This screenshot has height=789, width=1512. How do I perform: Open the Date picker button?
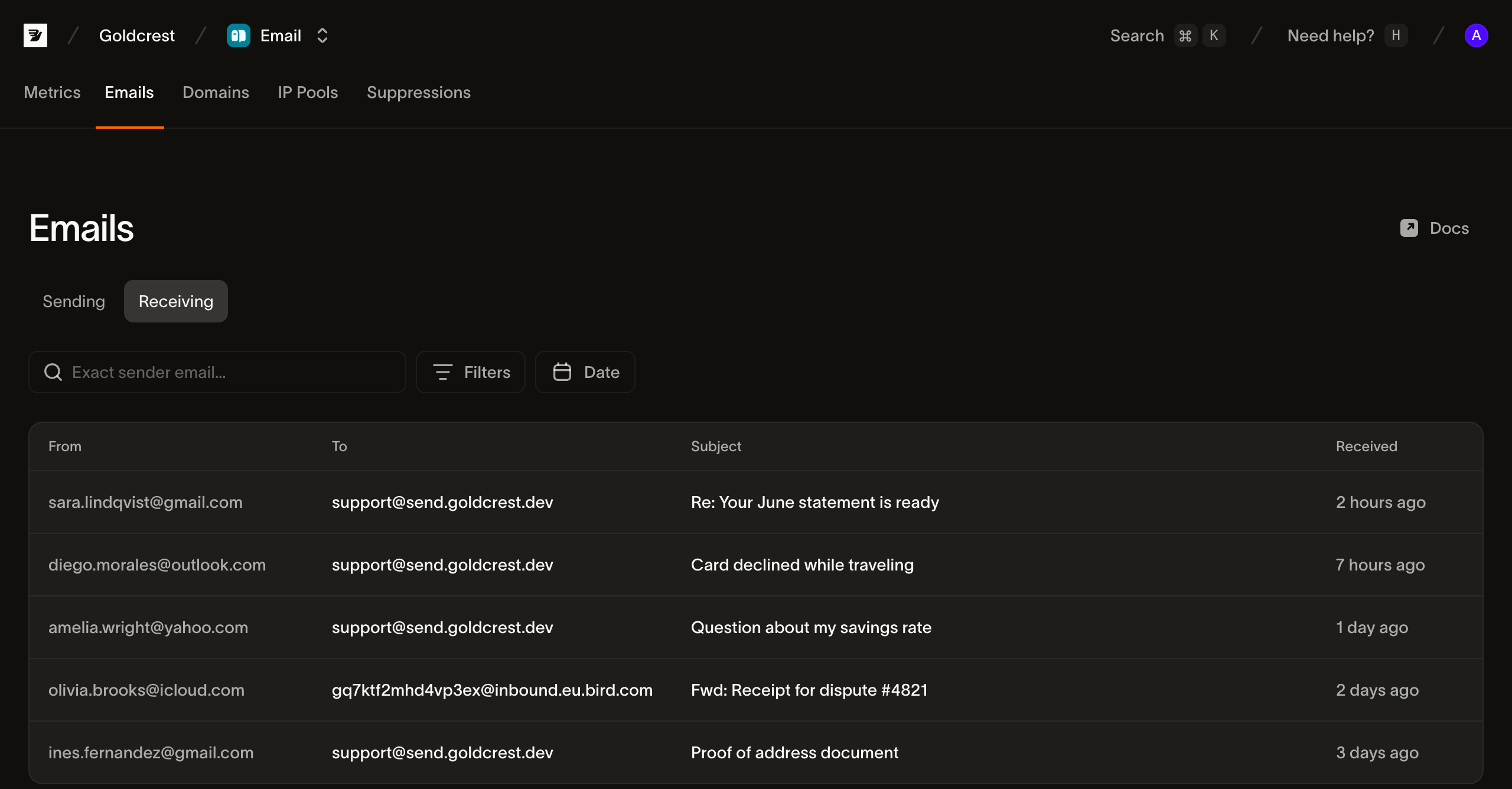tap(585, 372)
